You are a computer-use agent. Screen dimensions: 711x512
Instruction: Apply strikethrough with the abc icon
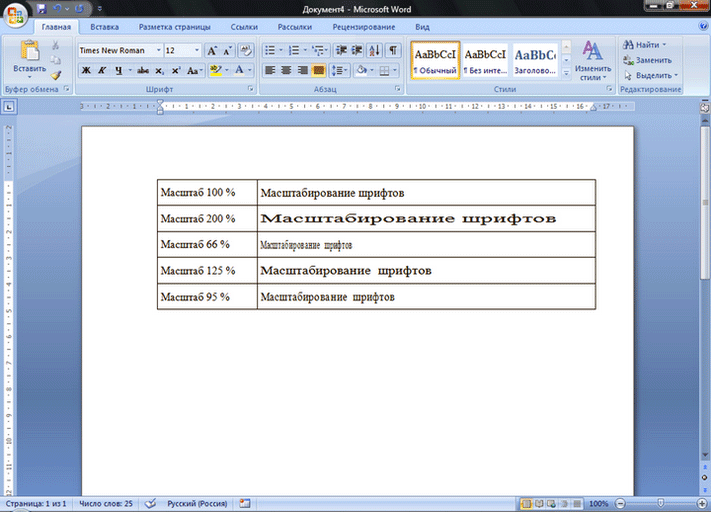click(143, 70)
